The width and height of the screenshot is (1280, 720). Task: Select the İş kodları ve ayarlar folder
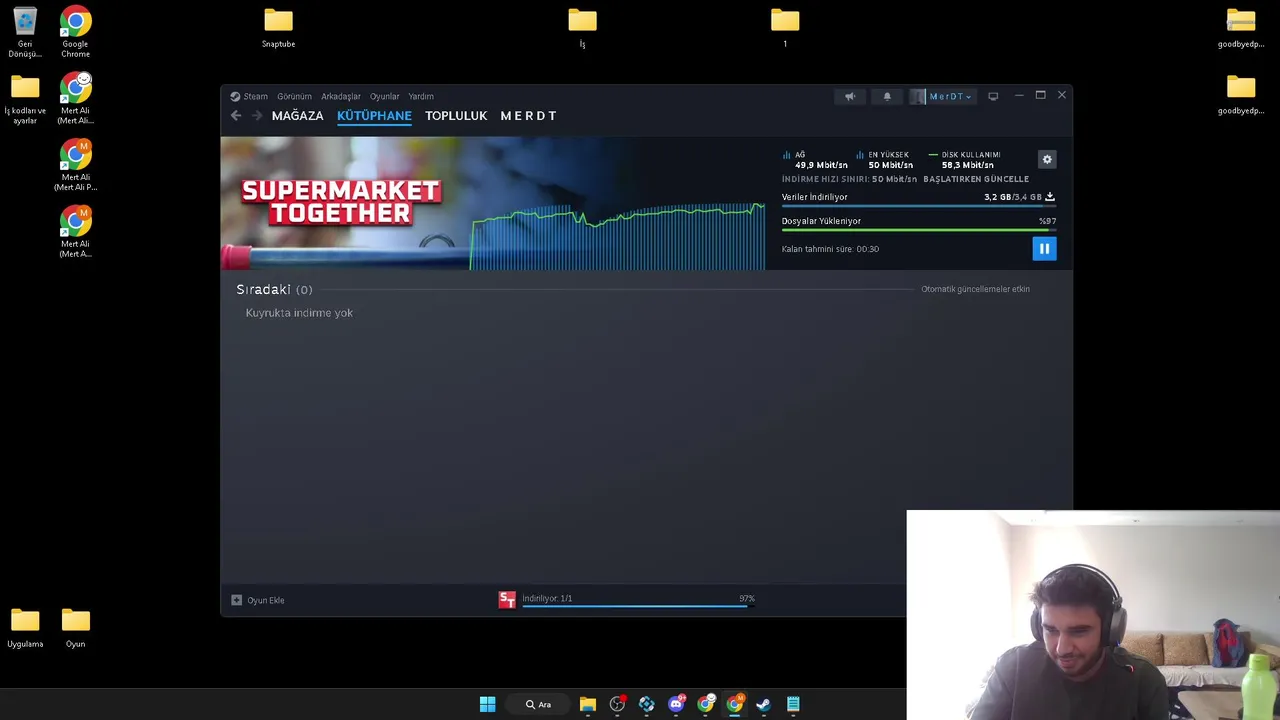tap(25, 99)
